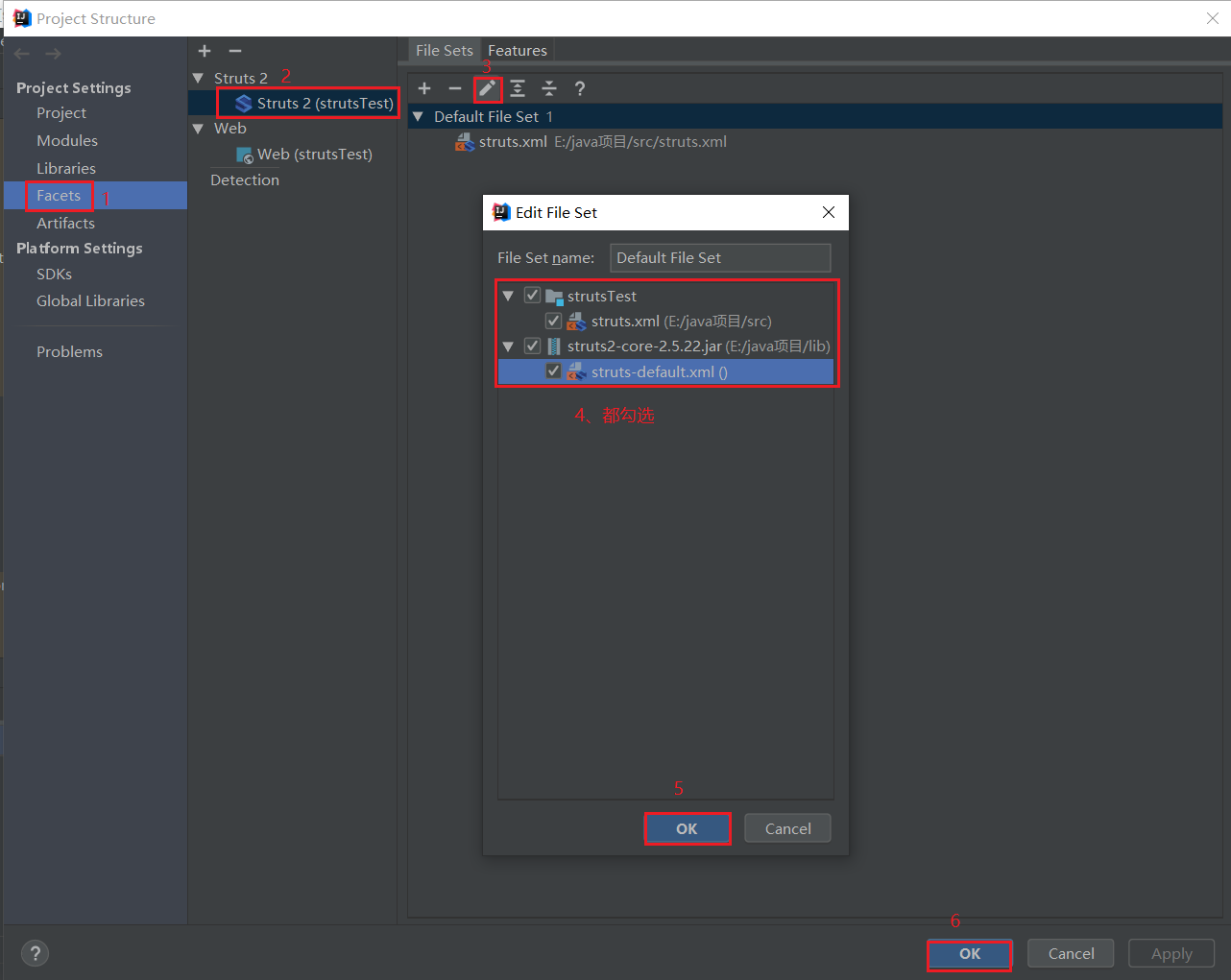Click the collapse all icon
This screenshot has height=980, width=1231.
[549, 88]
